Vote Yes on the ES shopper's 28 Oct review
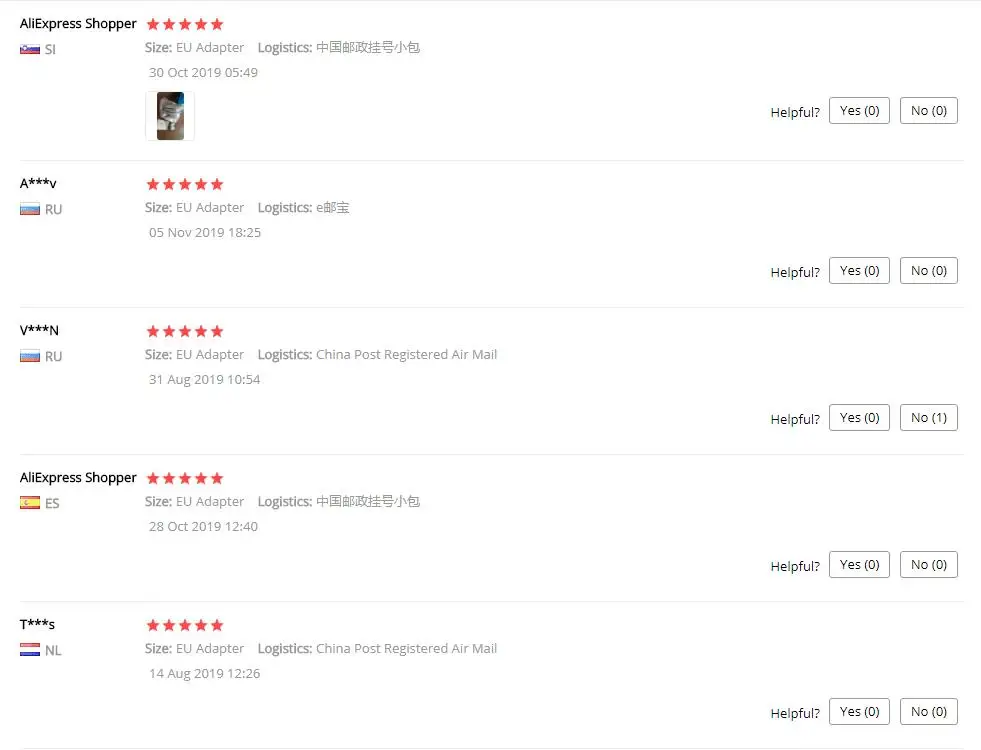 tap(859, 565)
